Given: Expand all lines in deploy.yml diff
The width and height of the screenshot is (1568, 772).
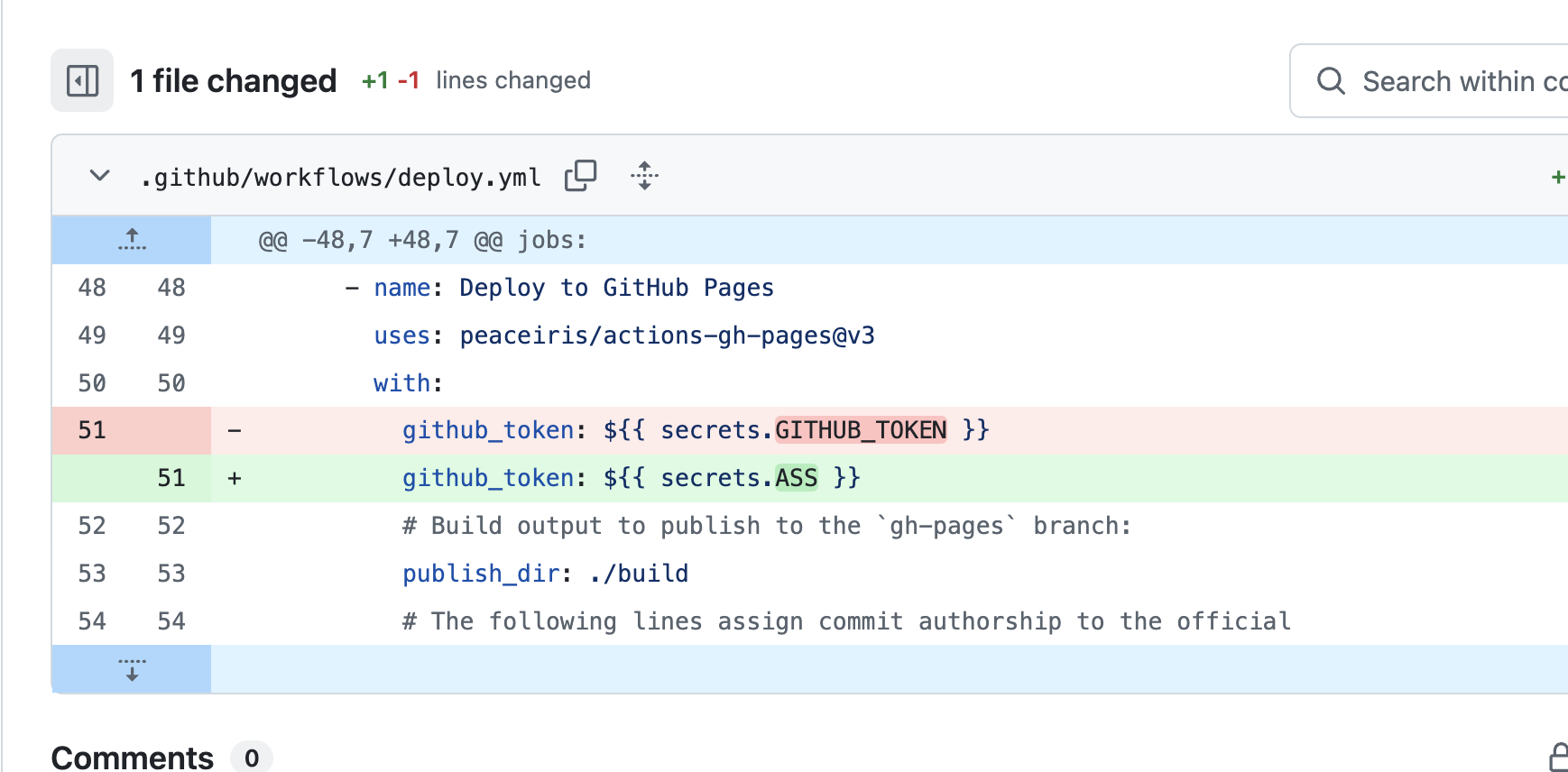Looking at the screenshot, I should point(644,176).
